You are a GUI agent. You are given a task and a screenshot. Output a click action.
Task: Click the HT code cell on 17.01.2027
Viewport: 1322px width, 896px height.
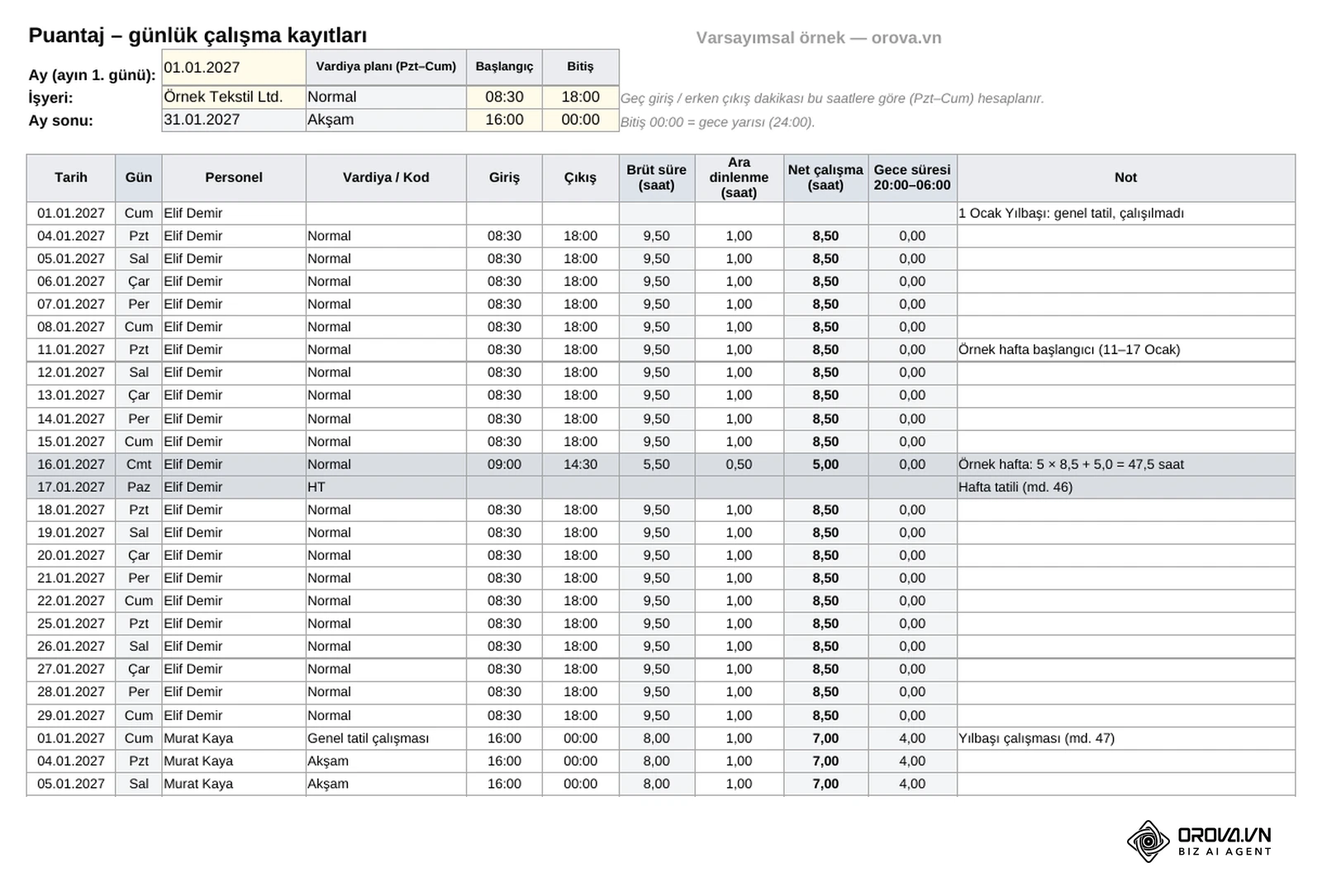point(386,487)
